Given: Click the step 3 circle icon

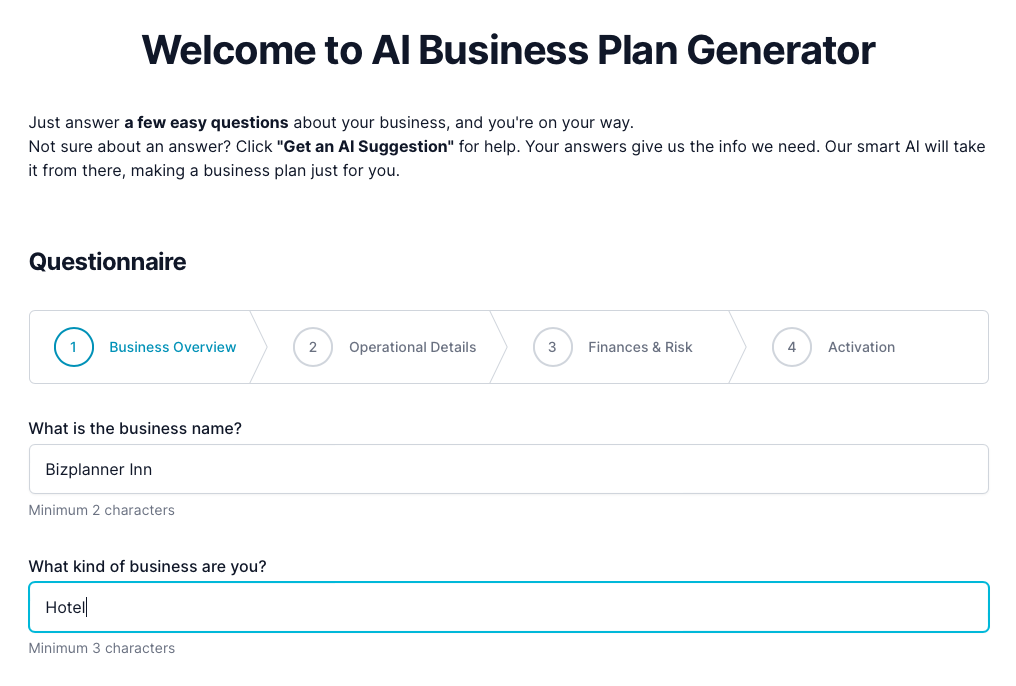Looking at the screenshot, I should [x=552, y=347].
